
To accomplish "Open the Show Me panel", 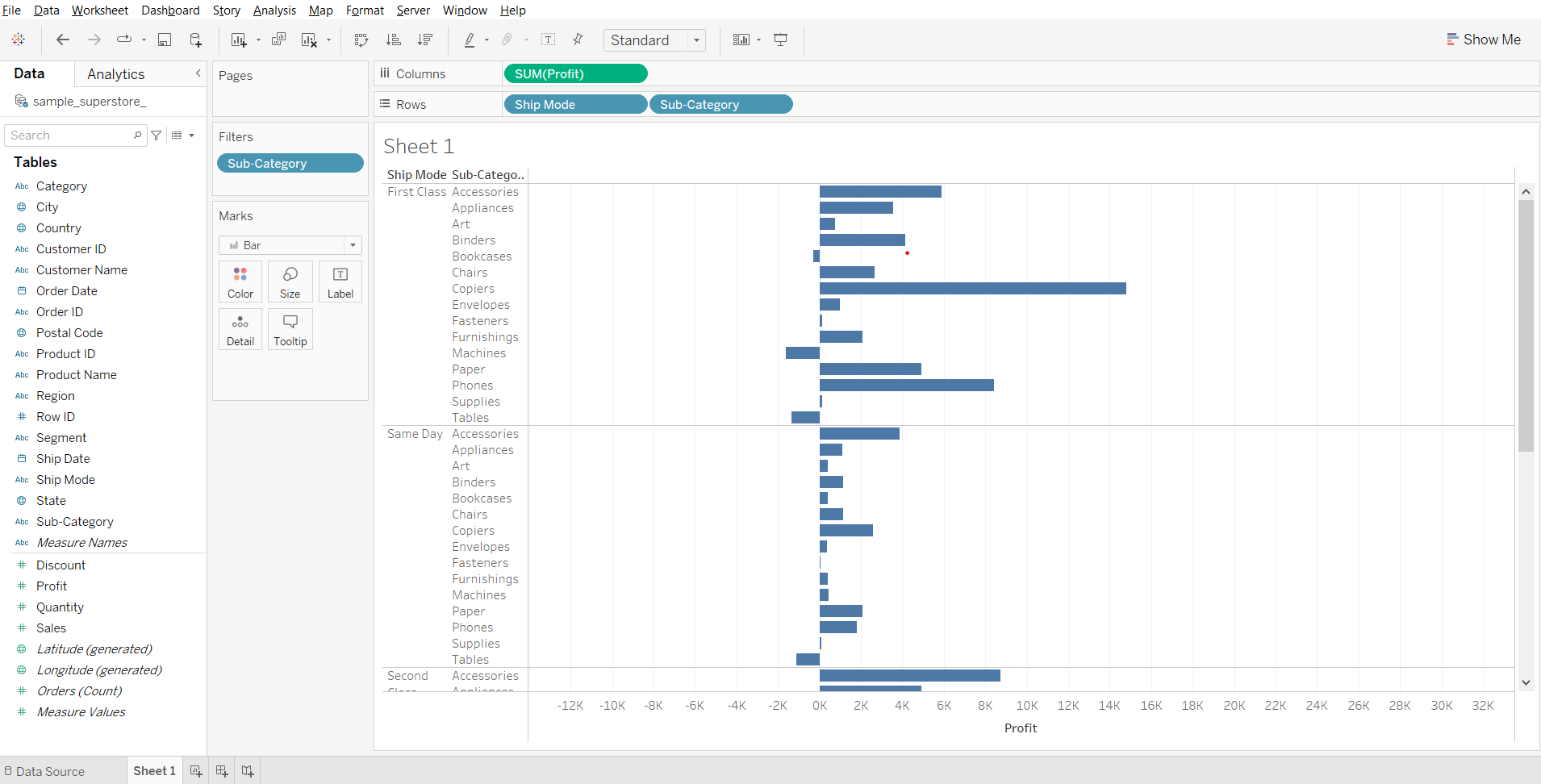I will [1483, 40].
